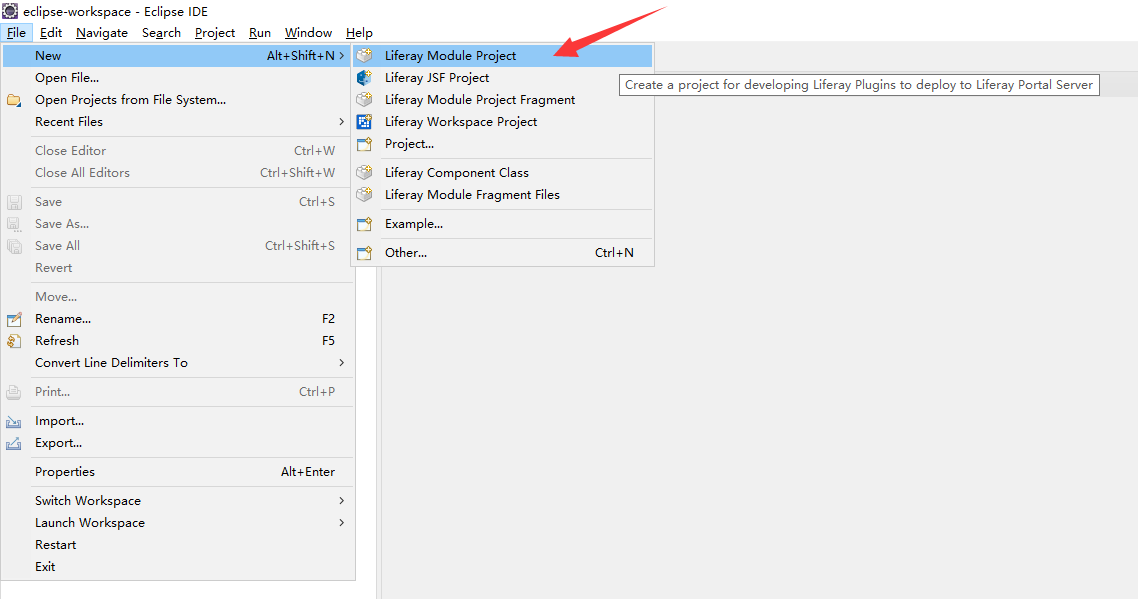The width and height of the screenshot is (1138, 599).
Task: Open the Project menu
Action: (x=215, y=33)
